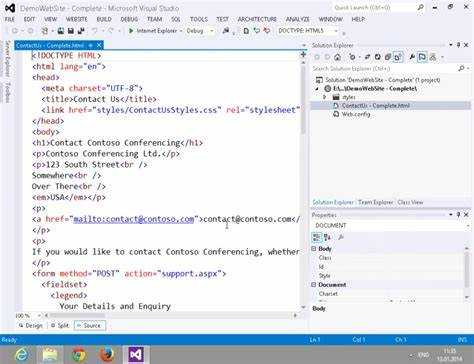Click Home icon in Solution Explorer

pos(337,57)
